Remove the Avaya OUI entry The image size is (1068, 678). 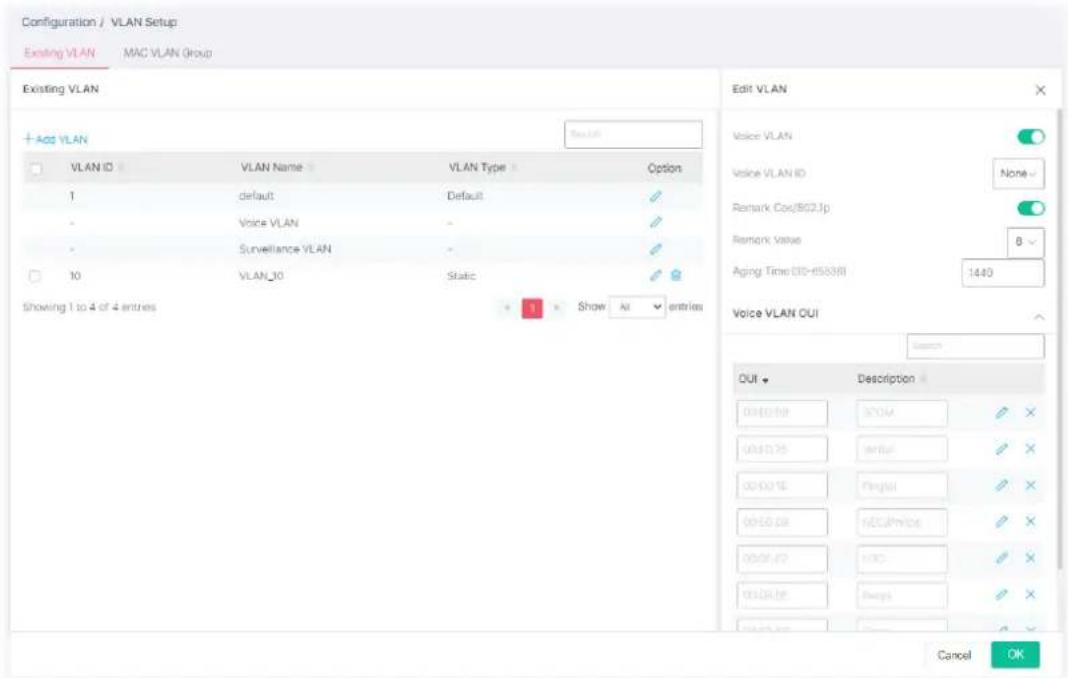(x=1031, y=594)
